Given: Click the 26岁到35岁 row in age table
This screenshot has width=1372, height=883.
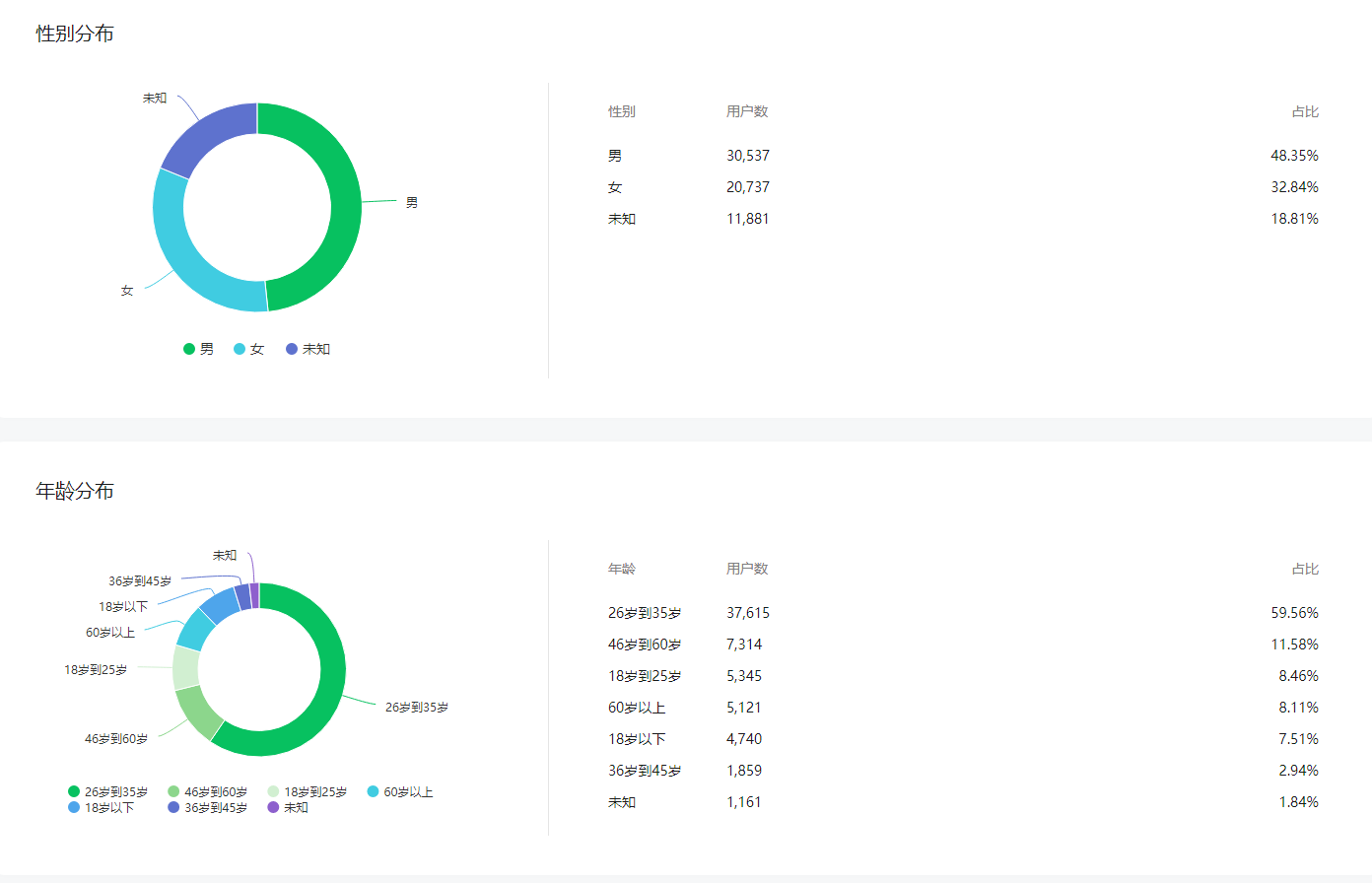Looking at the screenshot, I should [963, 613].
